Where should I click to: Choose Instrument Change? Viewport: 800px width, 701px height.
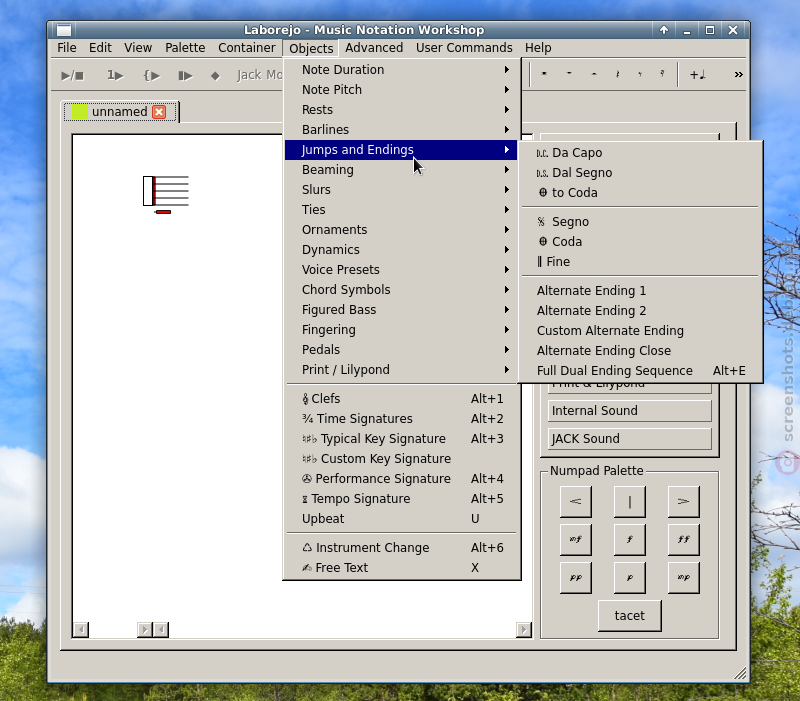[402, 547]
